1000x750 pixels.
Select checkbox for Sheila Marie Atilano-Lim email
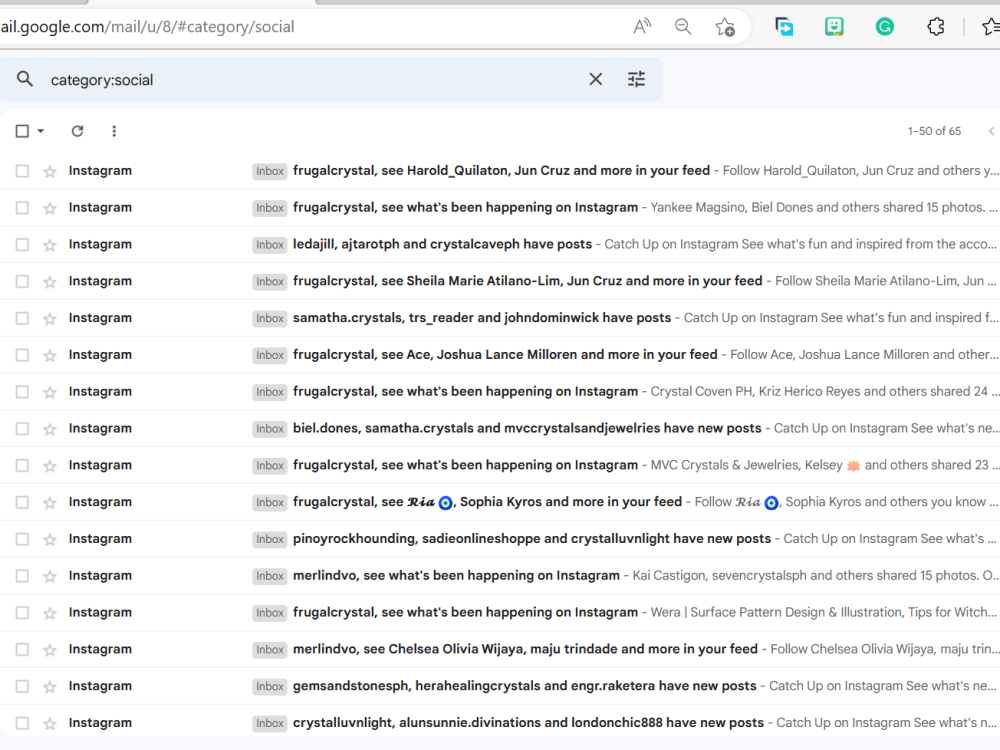pyautogui.click(x=22, y=281)
